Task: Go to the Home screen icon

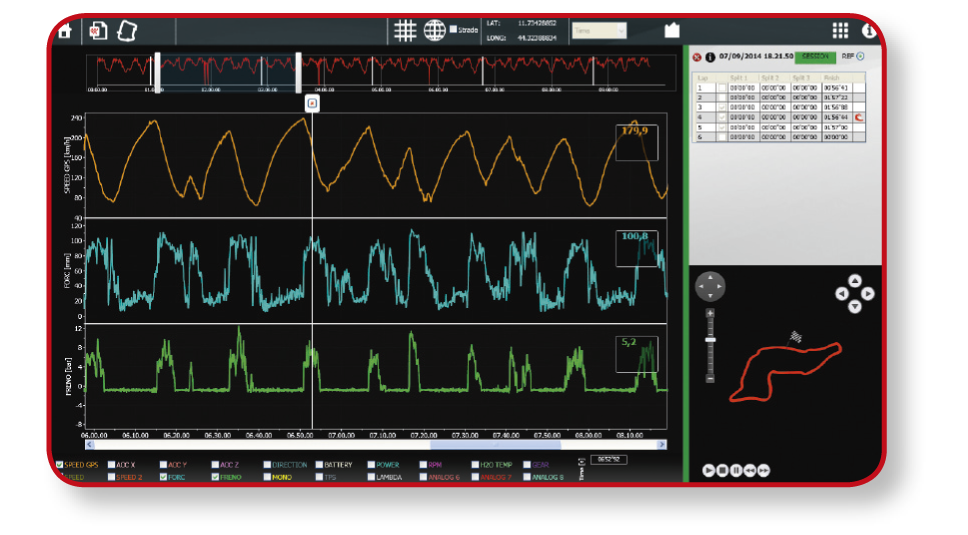Action: coord(64,31)
